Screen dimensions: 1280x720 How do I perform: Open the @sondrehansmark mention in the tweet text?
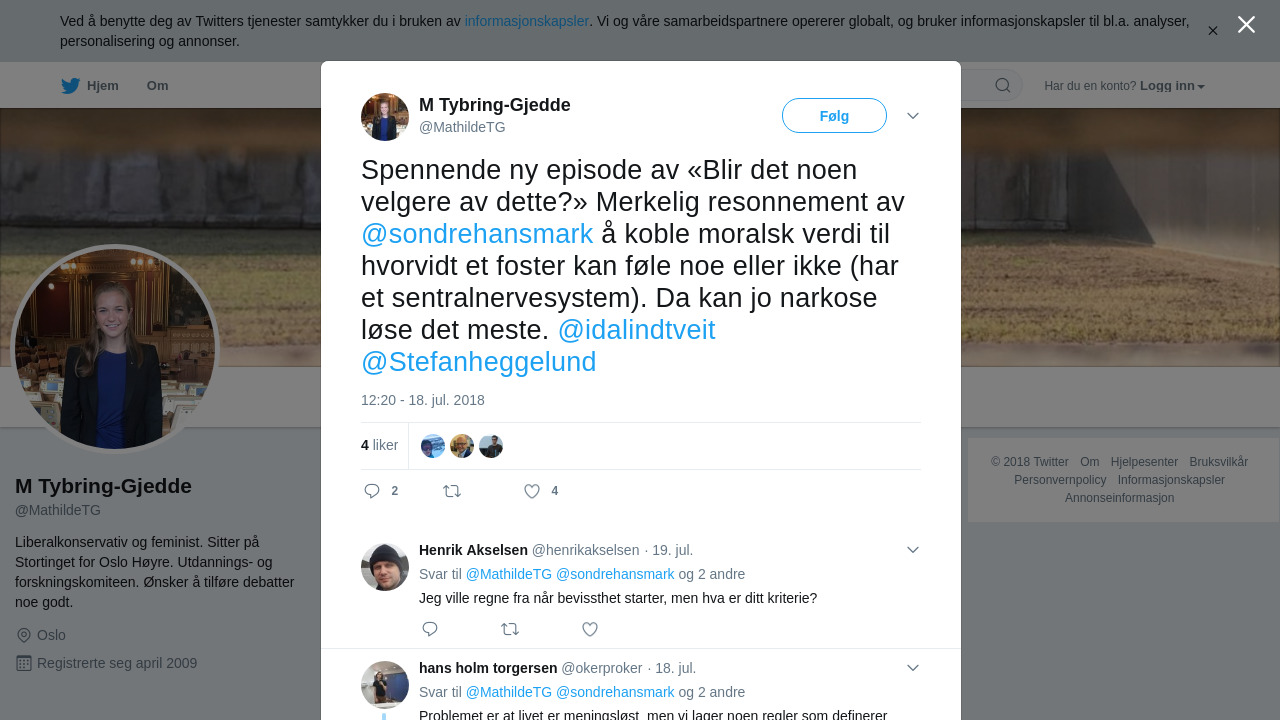[477, 234]
